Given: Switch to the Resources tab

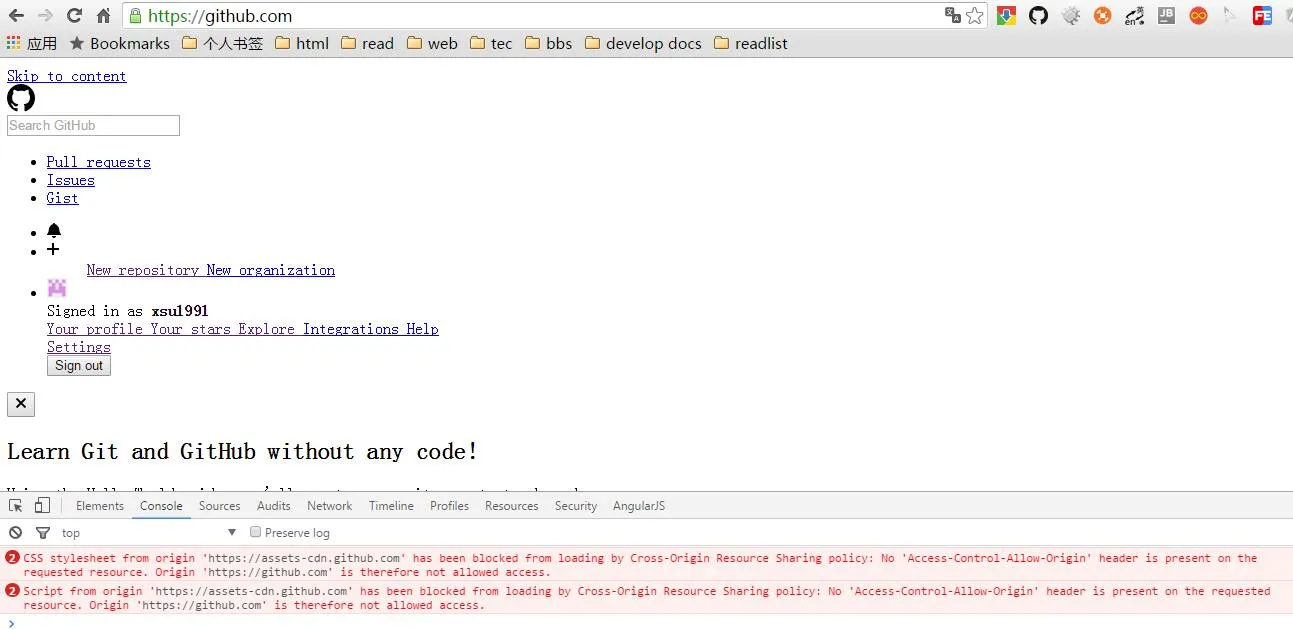Looking at the screenshot, I should click(x=512, y=506).
